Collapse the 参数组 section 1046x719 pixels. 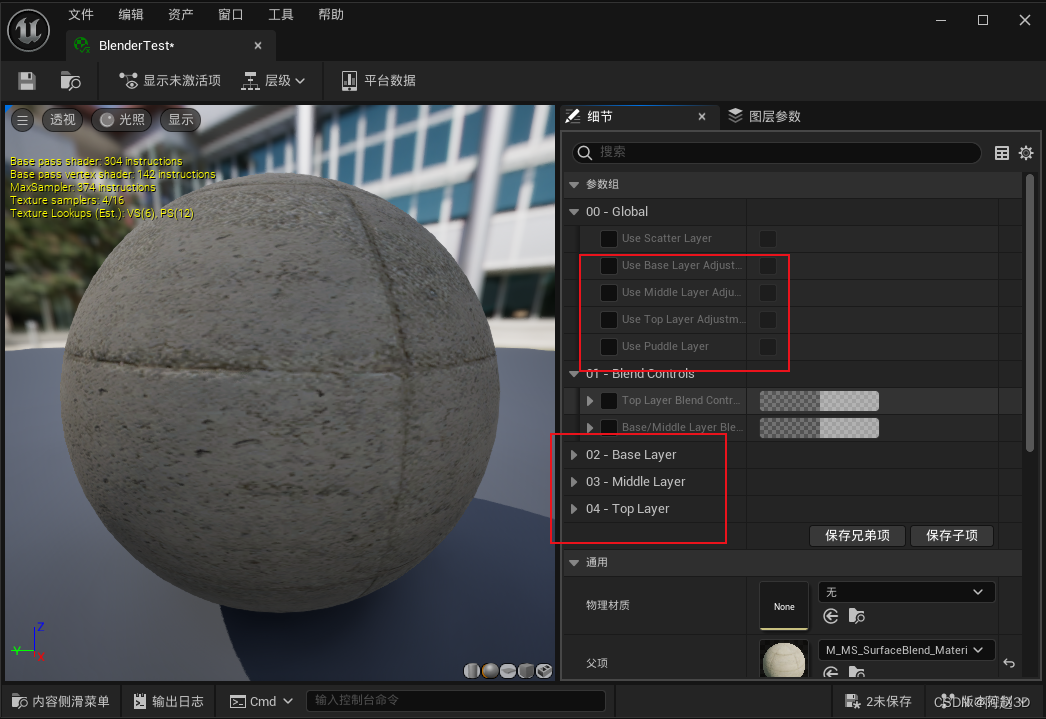tap(574, 185)
